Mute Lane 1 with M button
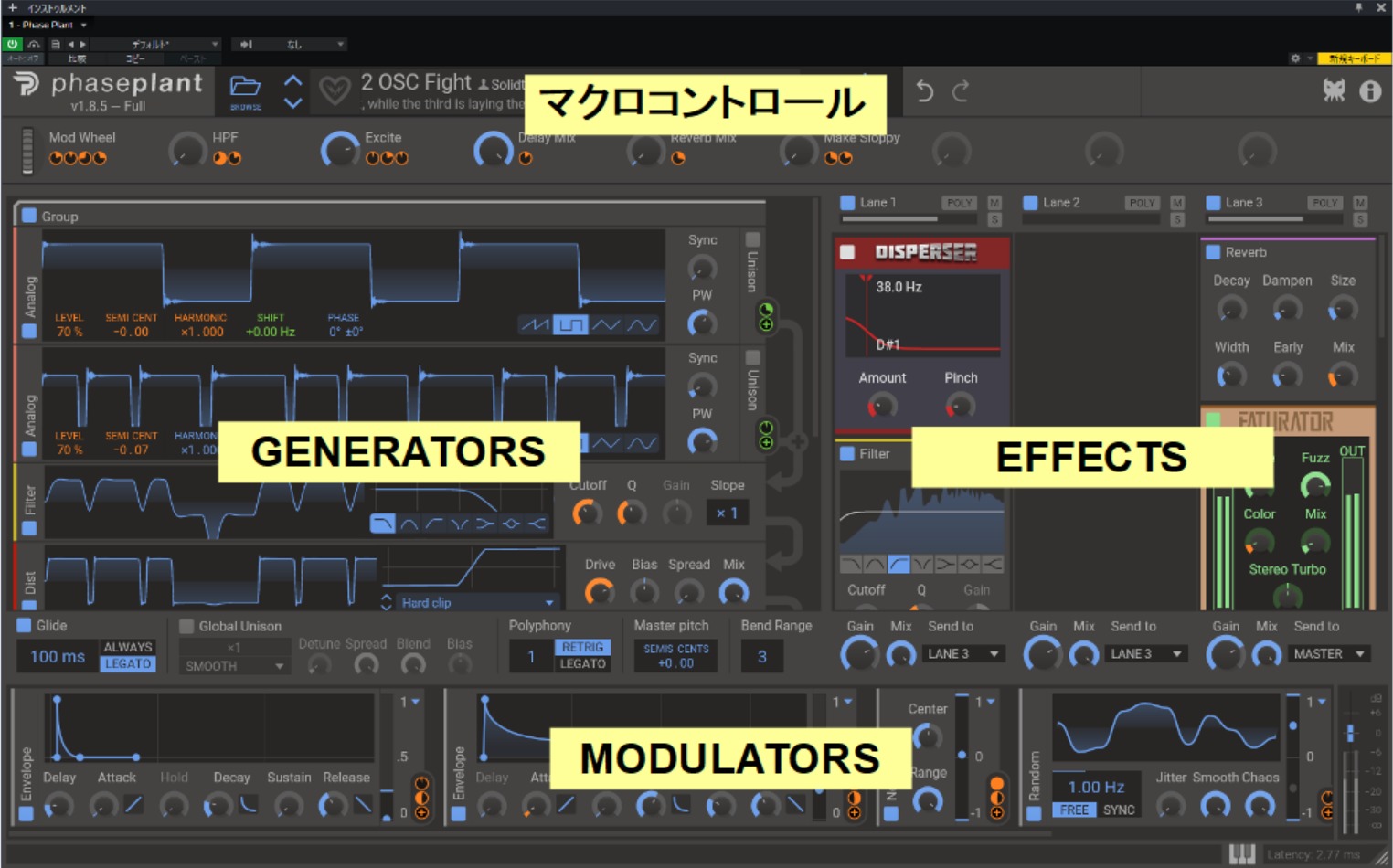 click(x=994, y=203)
